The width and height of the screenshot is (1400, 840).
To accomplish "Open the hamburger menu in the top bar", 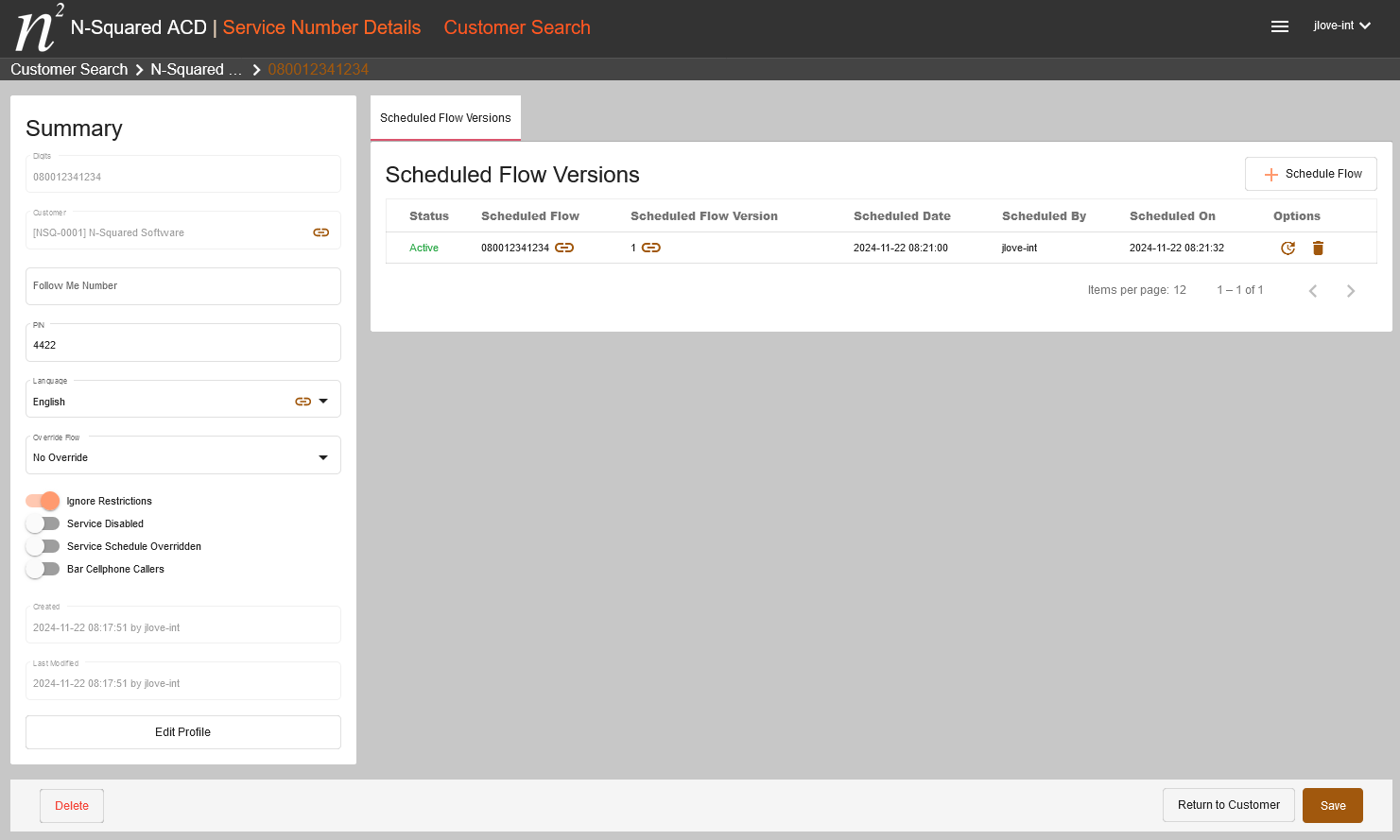I will (x=1280, y=26).
